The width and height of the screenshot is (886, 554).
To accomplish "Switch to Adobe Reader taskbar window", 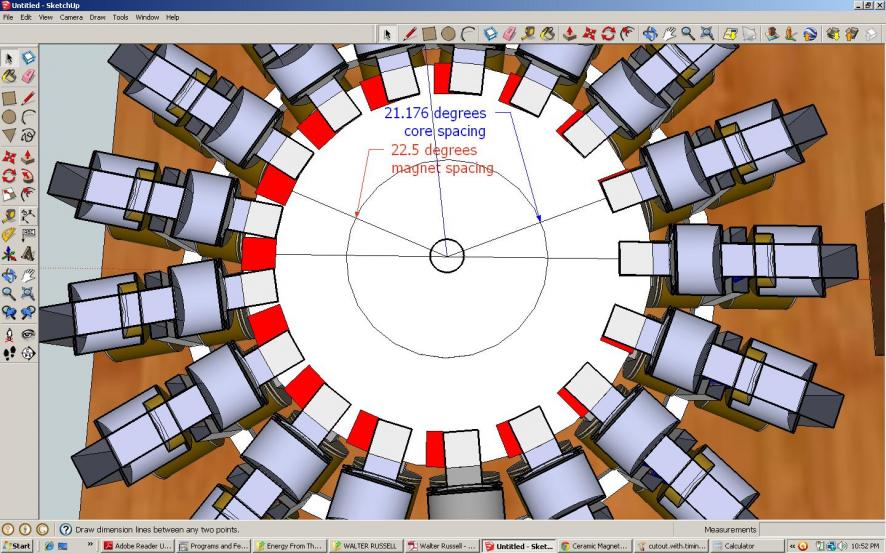I will click(137, 546).
